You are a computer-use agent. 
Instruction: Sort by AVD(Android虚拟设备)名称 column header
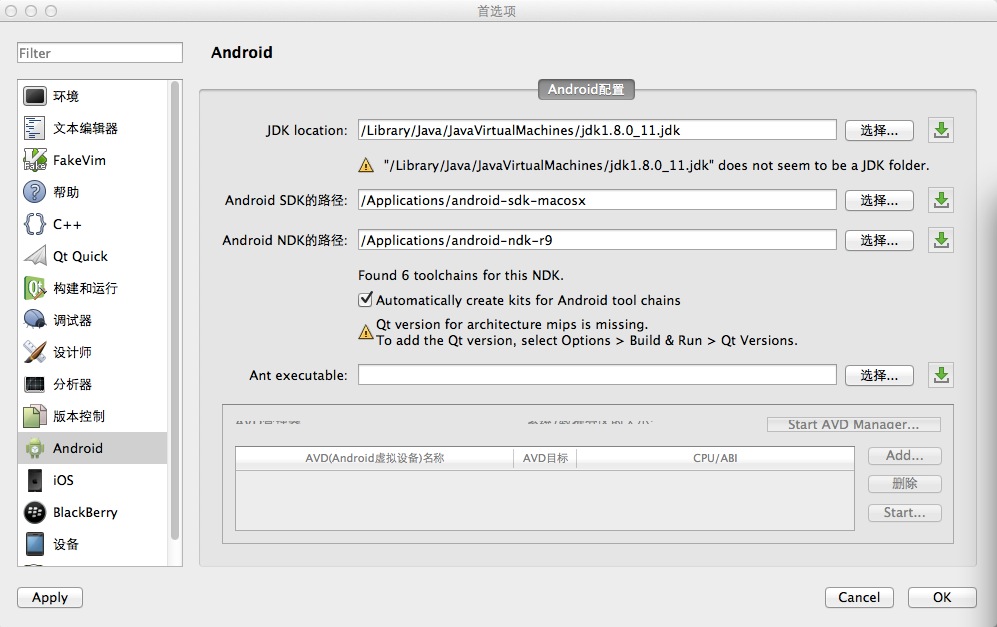[x=375, y=458]
